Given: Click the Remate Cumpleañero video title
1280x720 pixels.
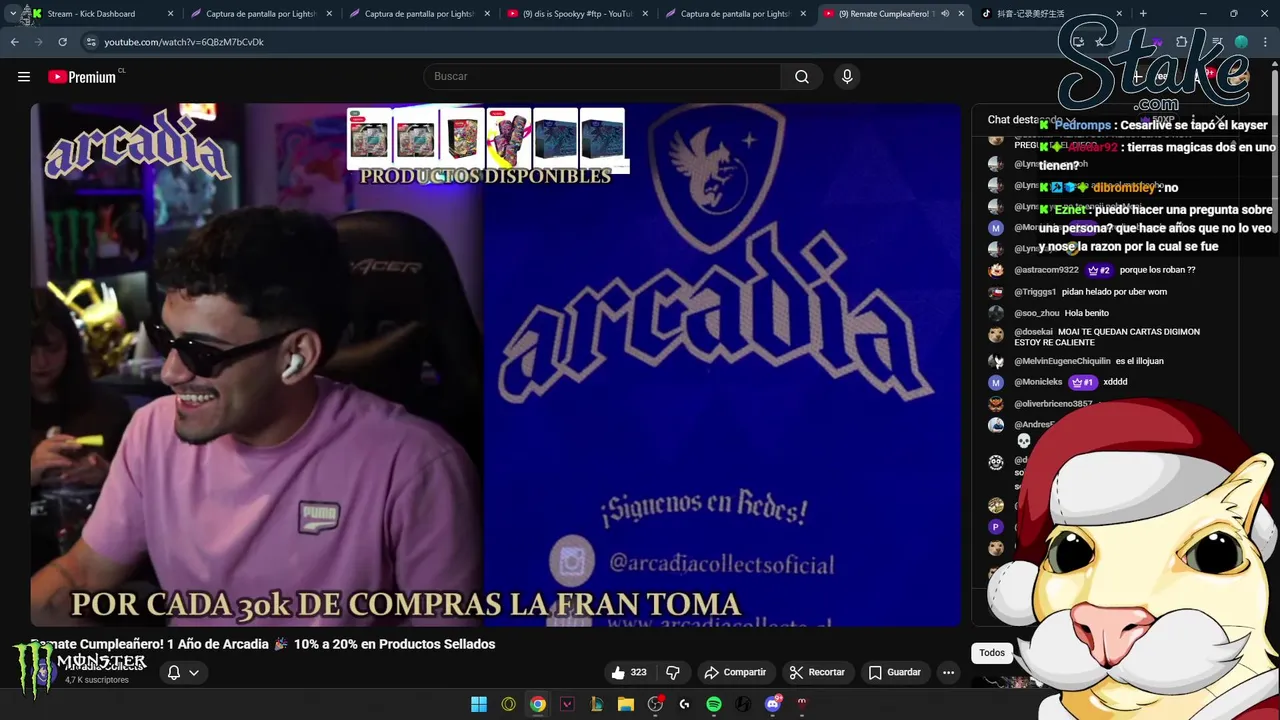Looking at the screenshot, I should point(262,644).
